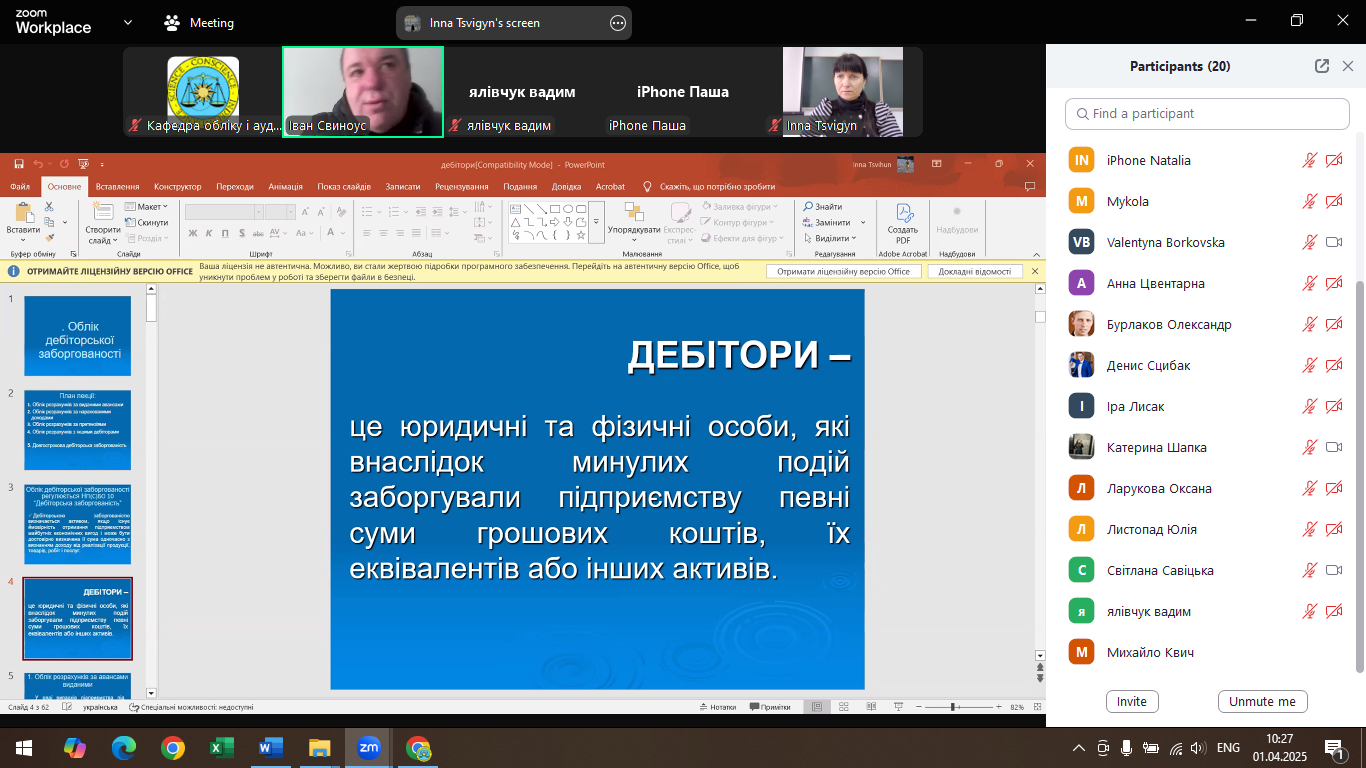Expand the Zoom Workplace dropdown chevron

tap(127, 22)
